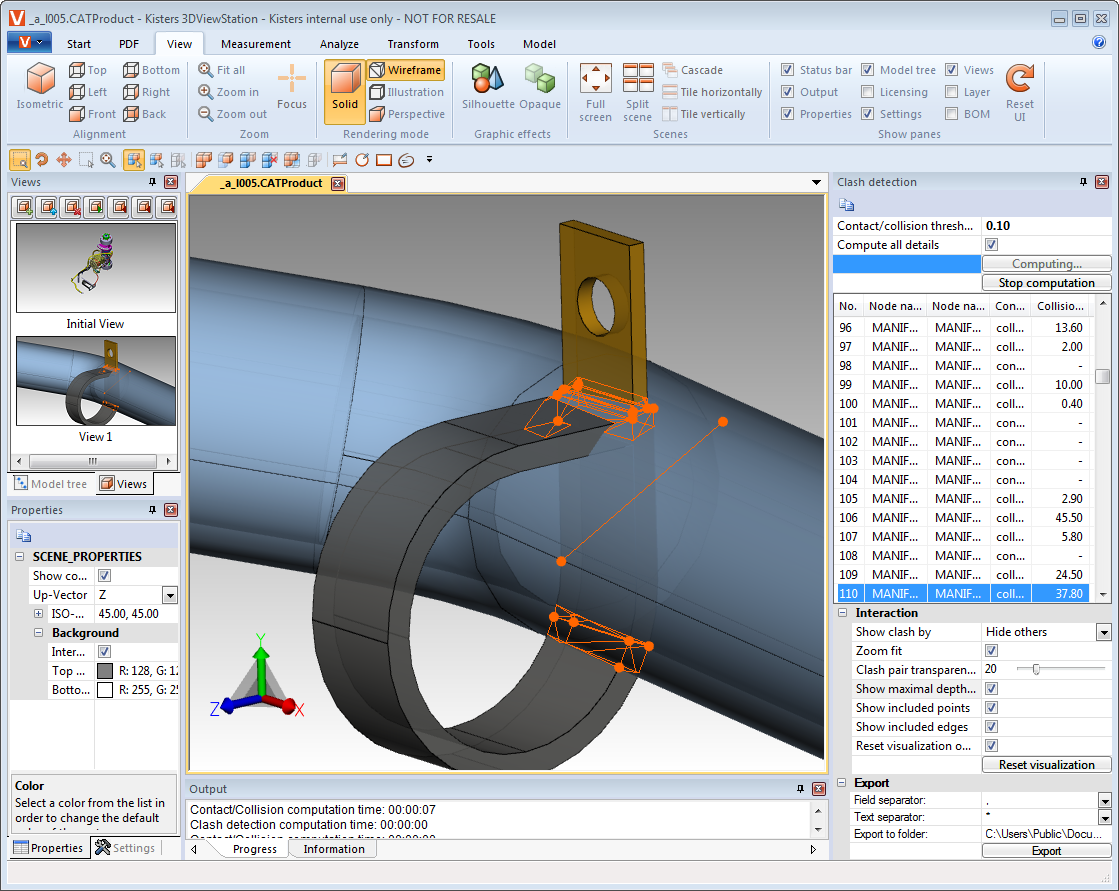This screenshot has height=891, width=1119.
Task: Expand the ISO property row
Action: tap(39, 613)
